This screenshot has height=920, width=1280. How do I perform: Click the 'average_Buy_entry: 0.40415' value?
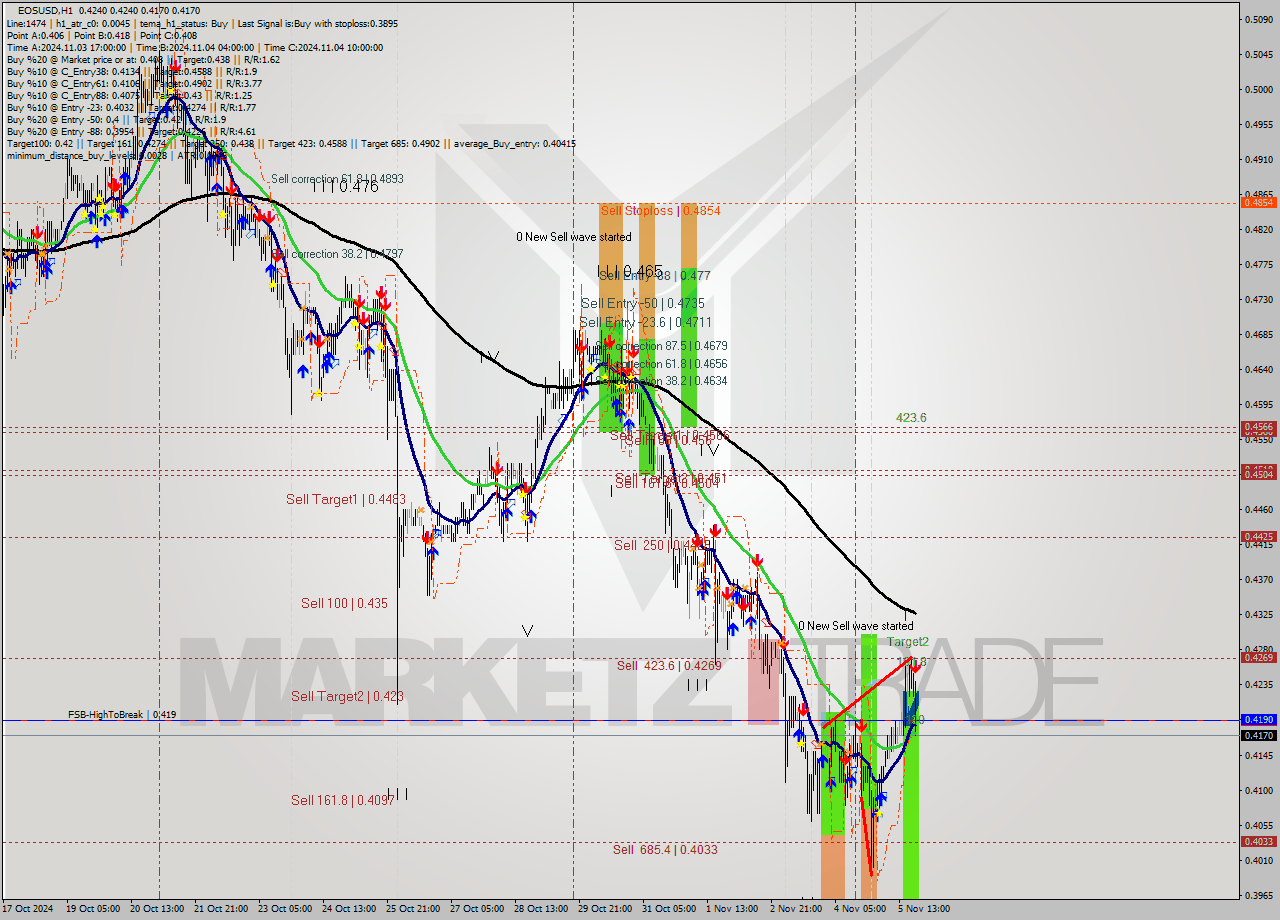tap(516, 143)
